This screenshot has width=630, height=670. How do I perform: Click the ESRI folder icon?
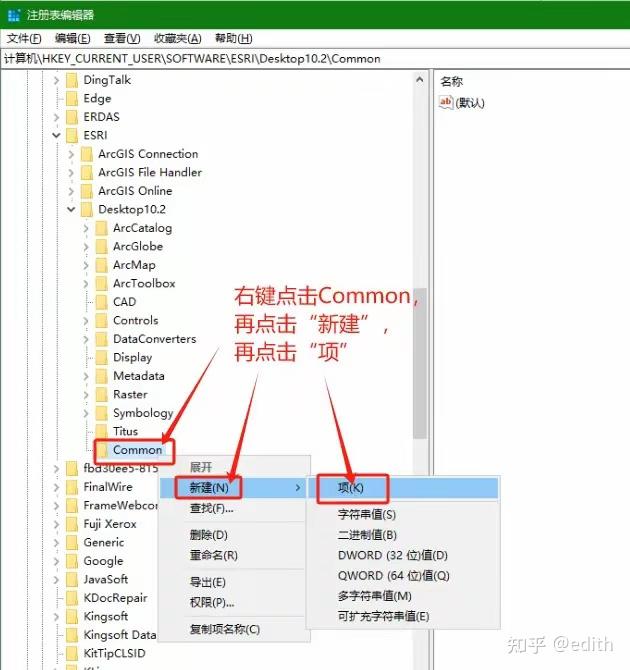72,135
